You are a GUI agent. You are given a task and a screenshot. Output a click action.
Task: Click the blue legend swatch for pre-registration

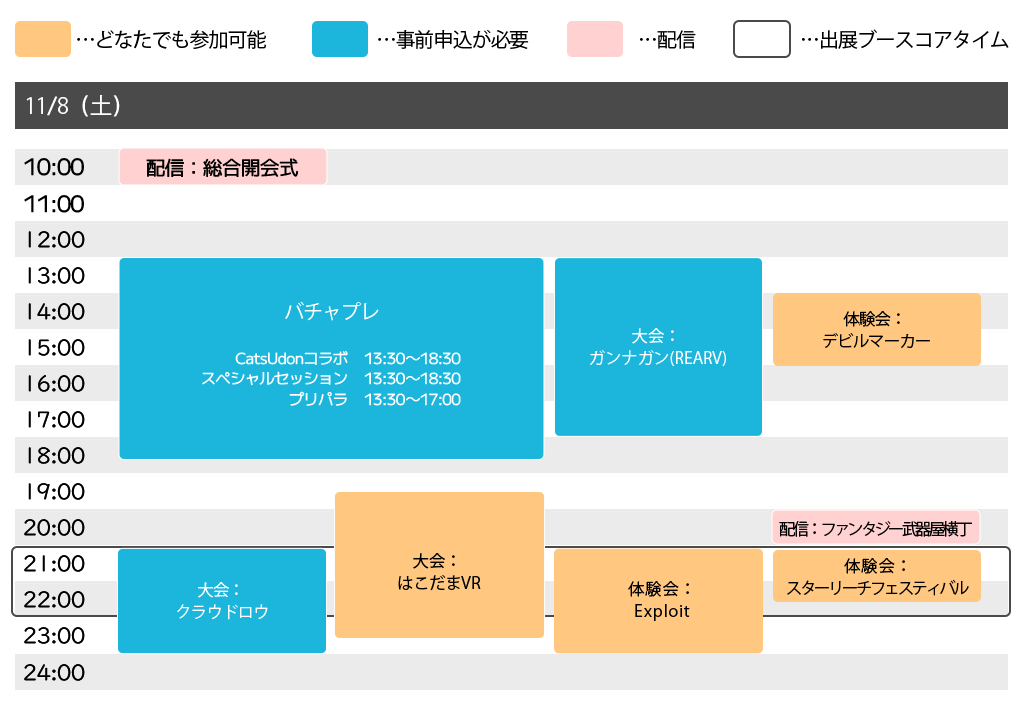[339, 40]
